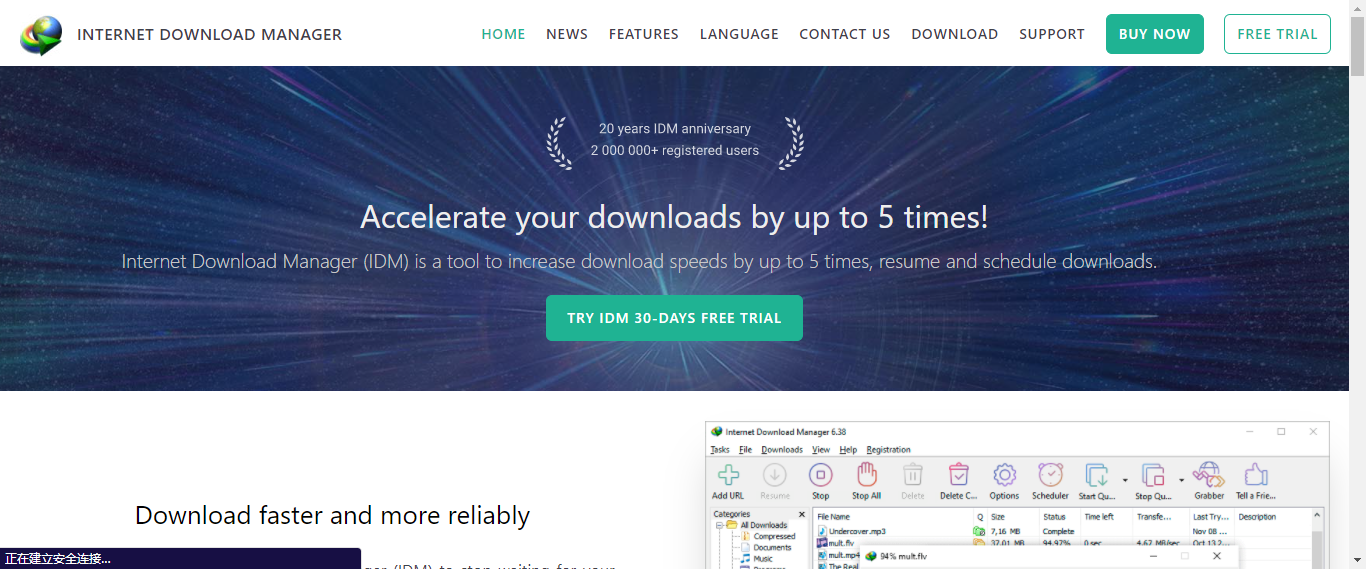This screenshot has height=569, width=1366.
Task: Click the Stop icon in IDM screenshot
Action: pos(820,475)
